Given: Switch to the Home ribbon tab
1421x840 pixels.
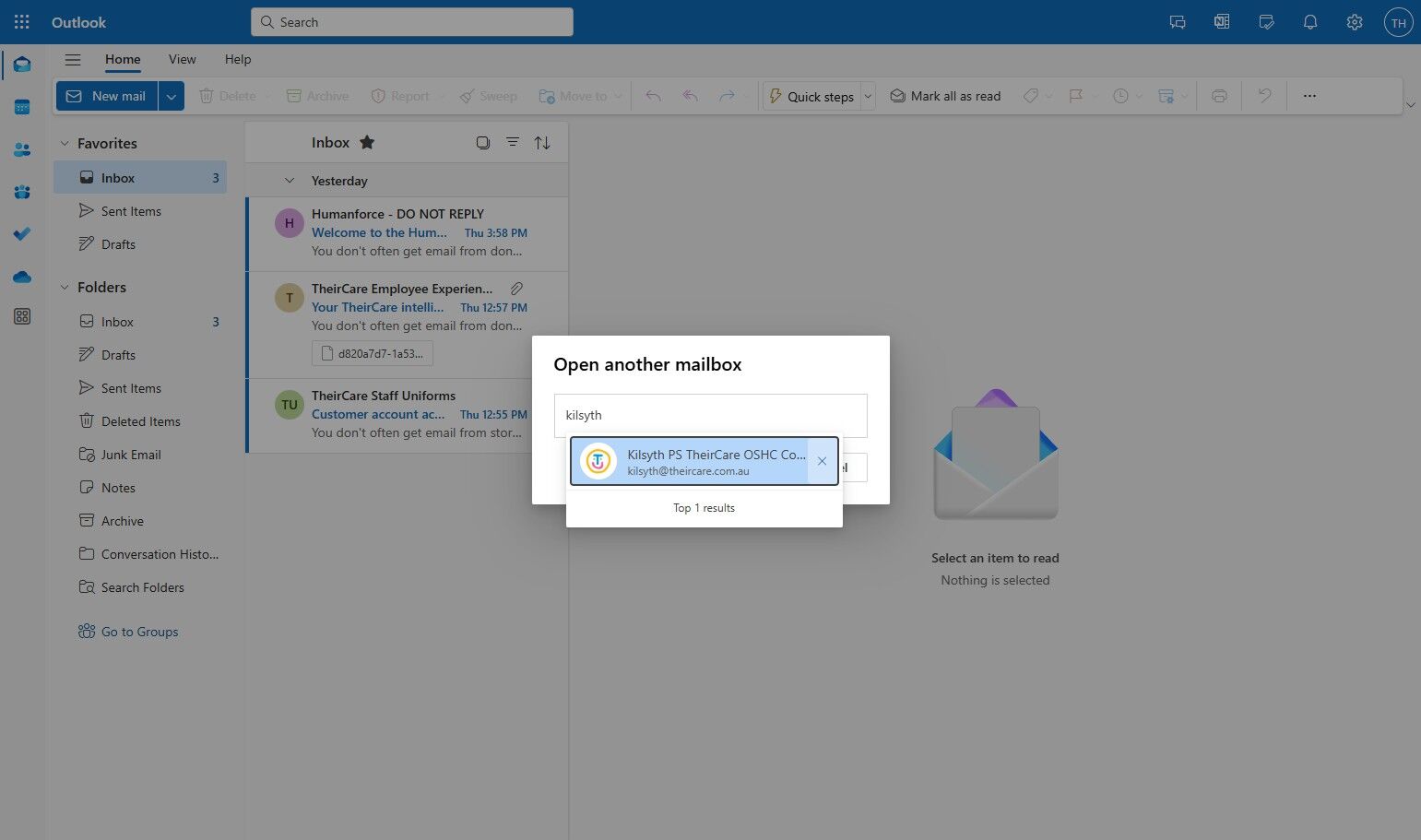Looking at the screenshot, I should pyautogui.click(x=123, y=59).
